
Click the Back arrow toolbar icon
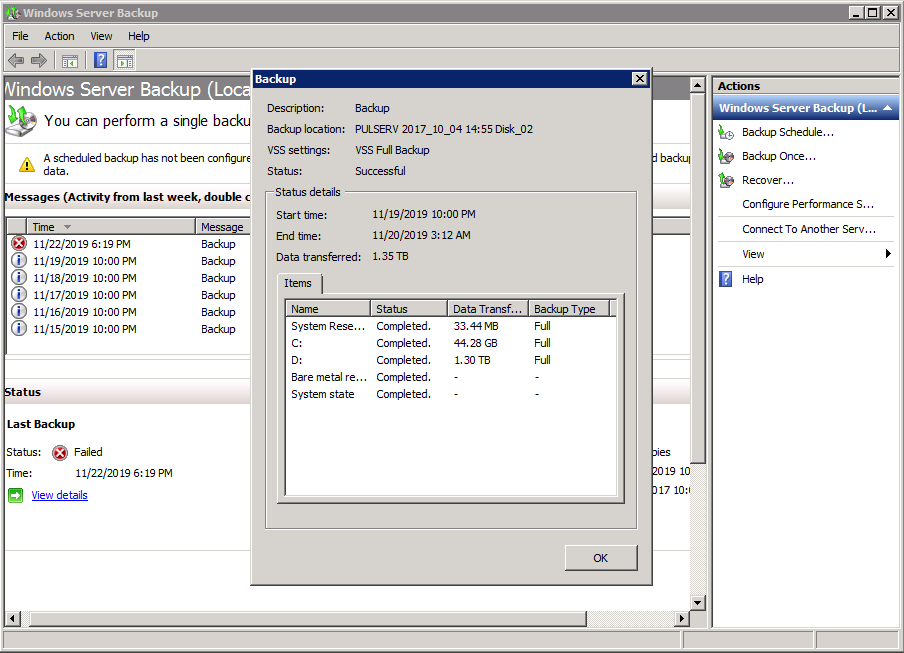[x=16, y=60]
